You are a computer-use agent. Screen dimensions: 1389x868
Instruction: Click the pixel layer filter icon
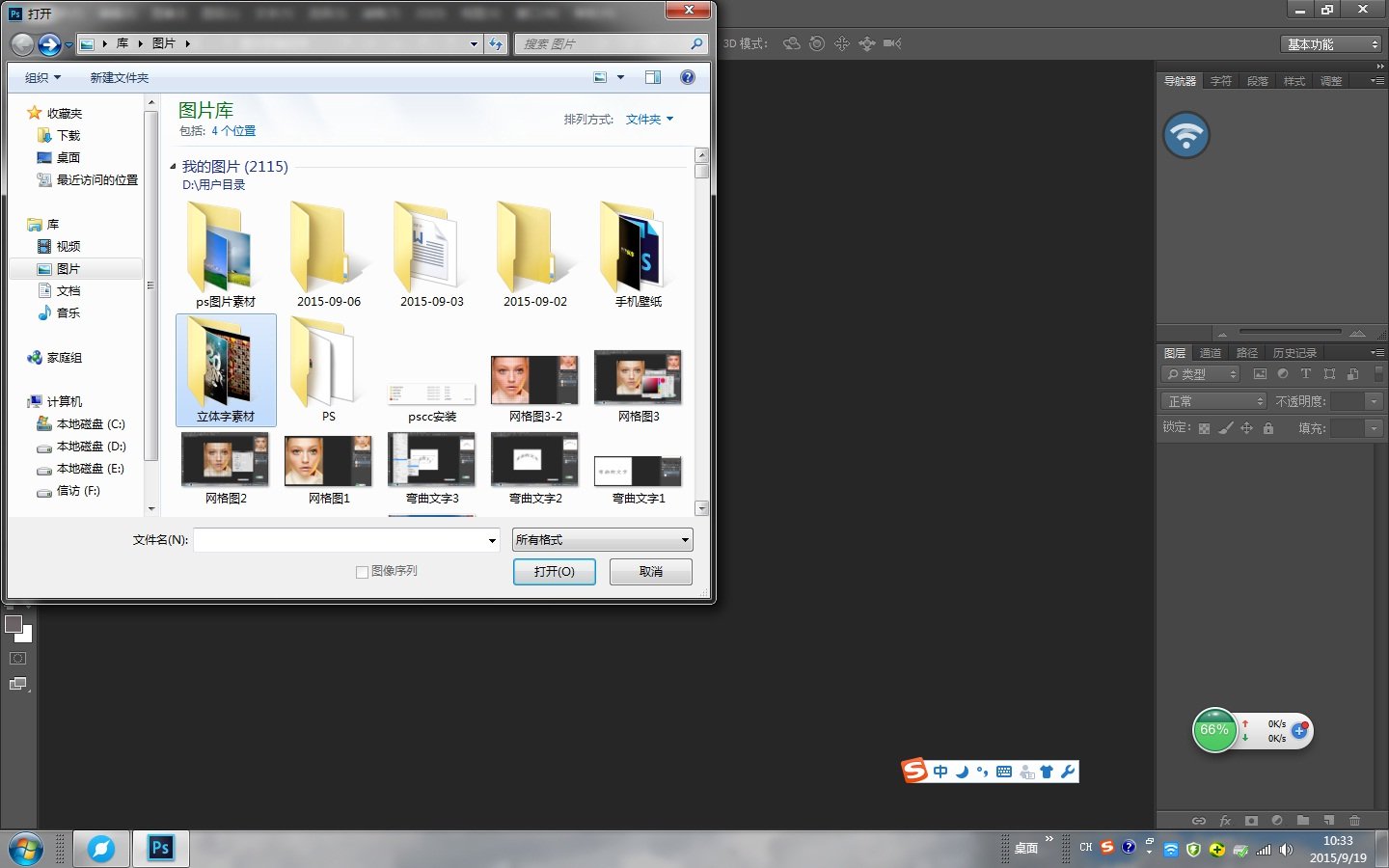(x=1260, y=374)
